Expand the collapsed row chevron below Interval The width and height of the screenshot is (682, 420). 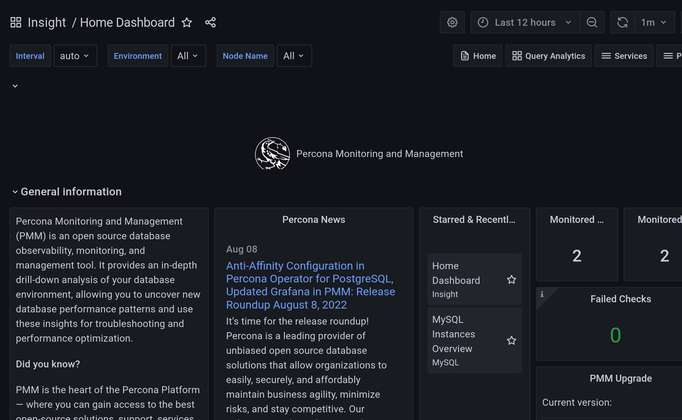15,86
